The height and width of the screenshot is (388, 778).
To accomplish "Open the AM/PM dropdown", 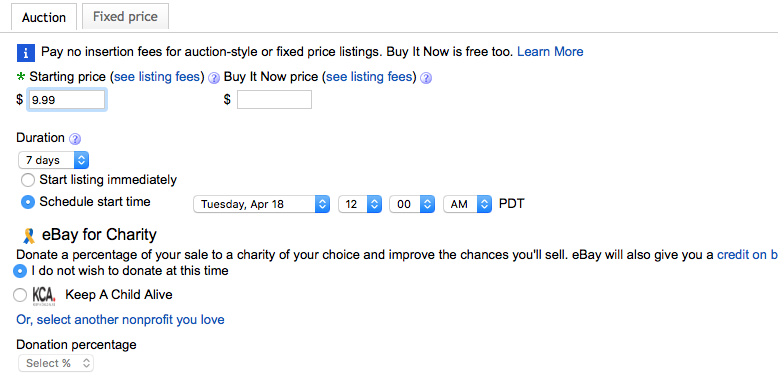I will [467, 204].
